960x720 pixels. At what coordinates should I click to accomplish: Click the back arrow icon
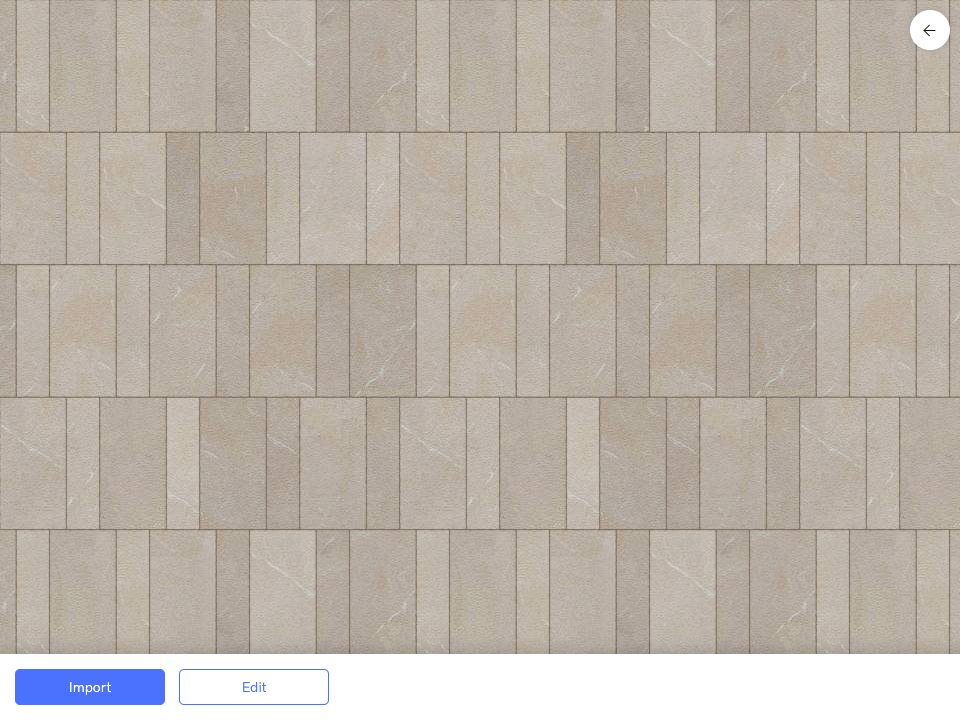[x=929, y=30]
